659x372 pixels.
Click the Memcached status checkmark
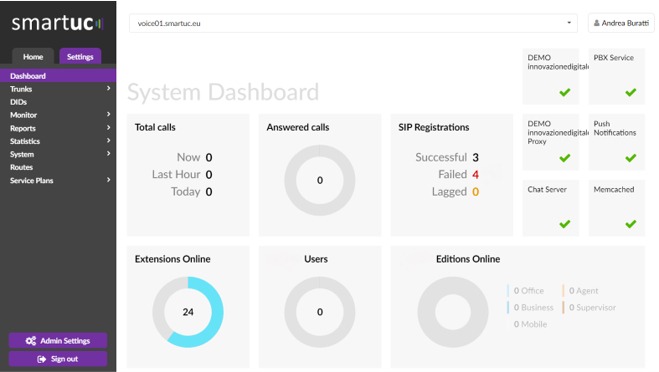click(630, 224)
